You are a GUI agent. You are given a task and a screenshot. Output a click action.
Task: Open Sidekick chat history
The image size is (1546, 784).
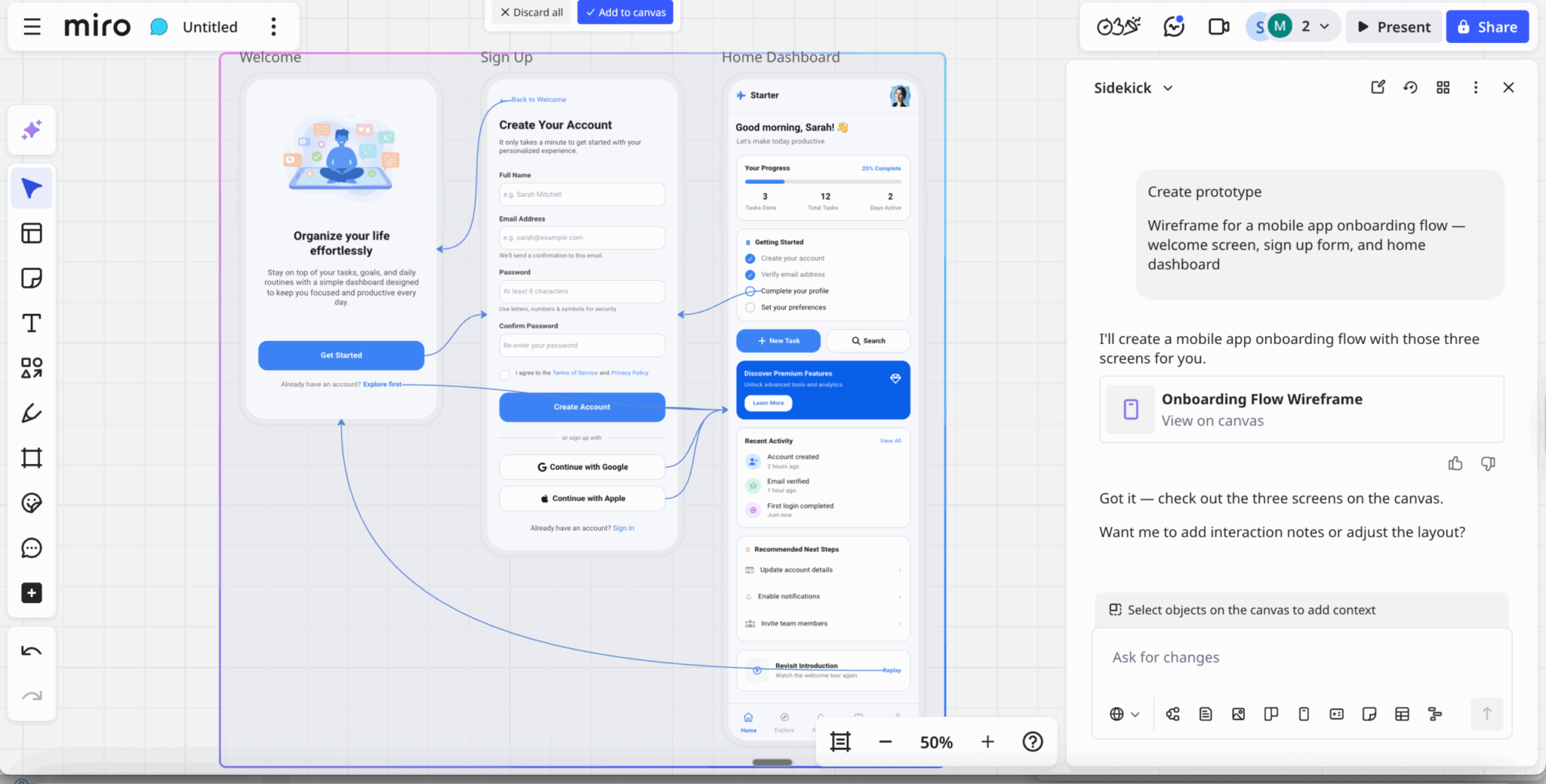1410,88
